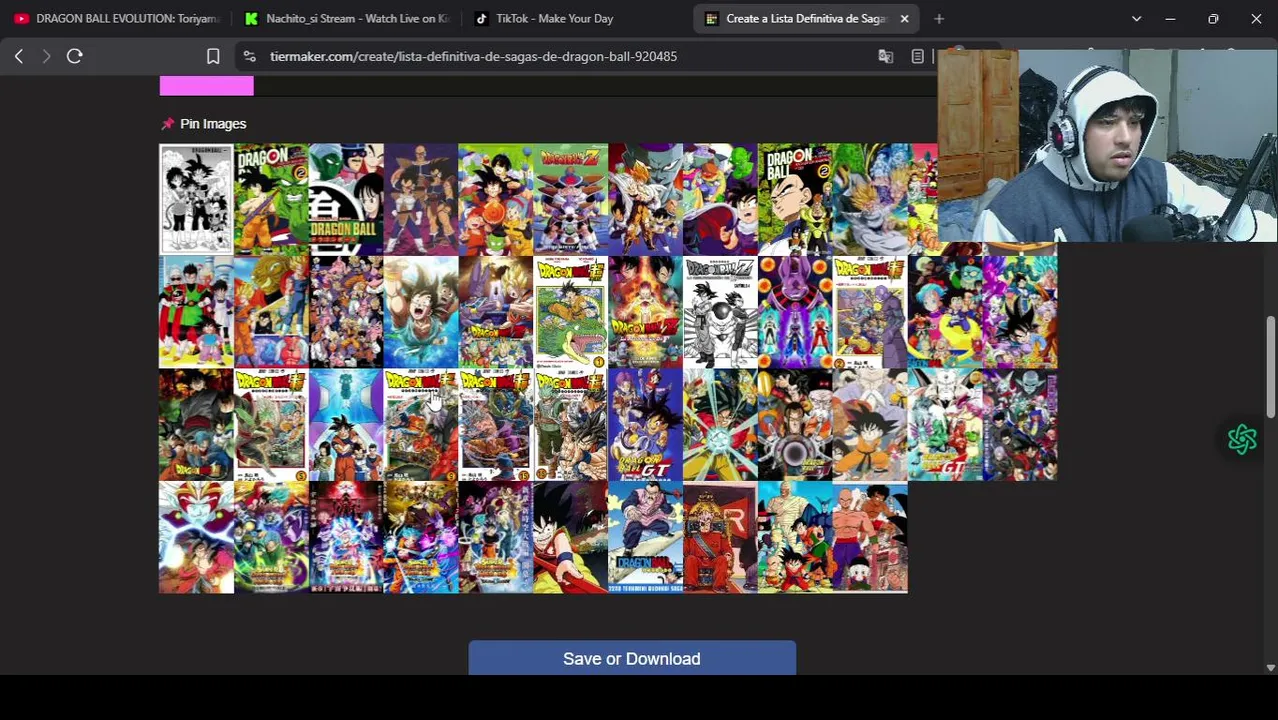Select the Z fighters group poster image

346,312
